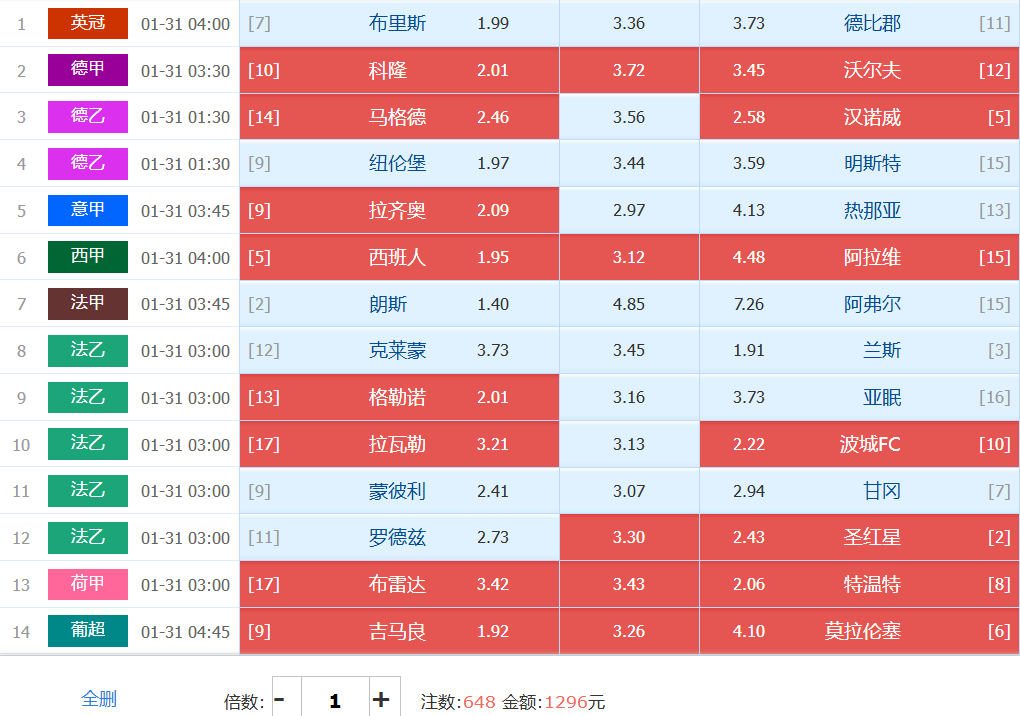Decrease the multiplier with the minus button
Screen dimensions: 1020x716
[279, 700]
